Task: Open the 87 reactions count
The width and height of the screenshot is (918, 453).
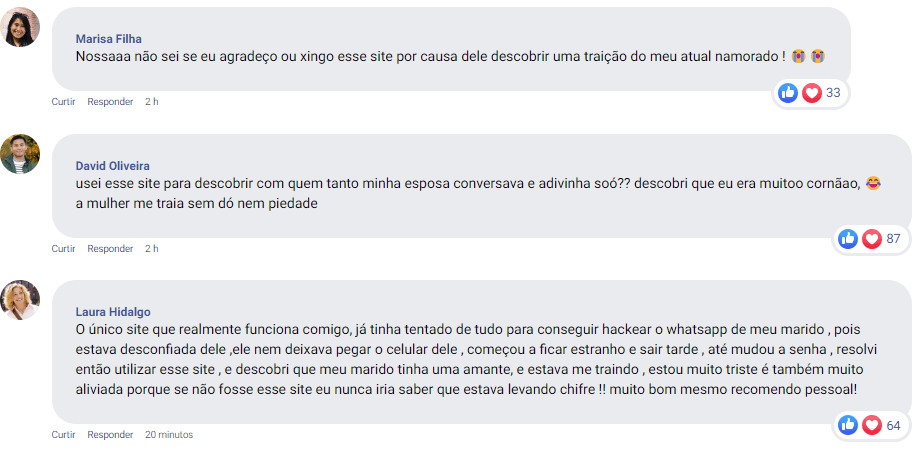Action: pos(893,239)
